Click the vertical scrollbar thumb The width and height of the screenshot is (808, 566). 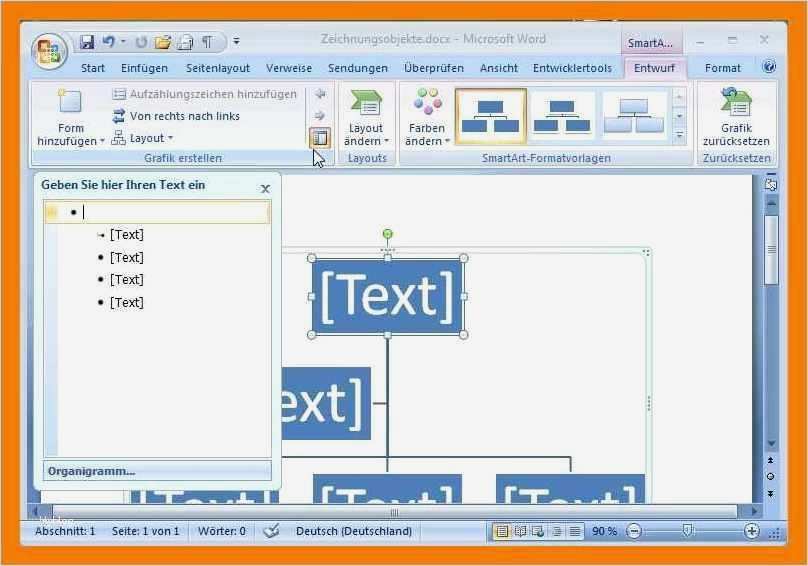pyautogui.click(x=771, y=249)
